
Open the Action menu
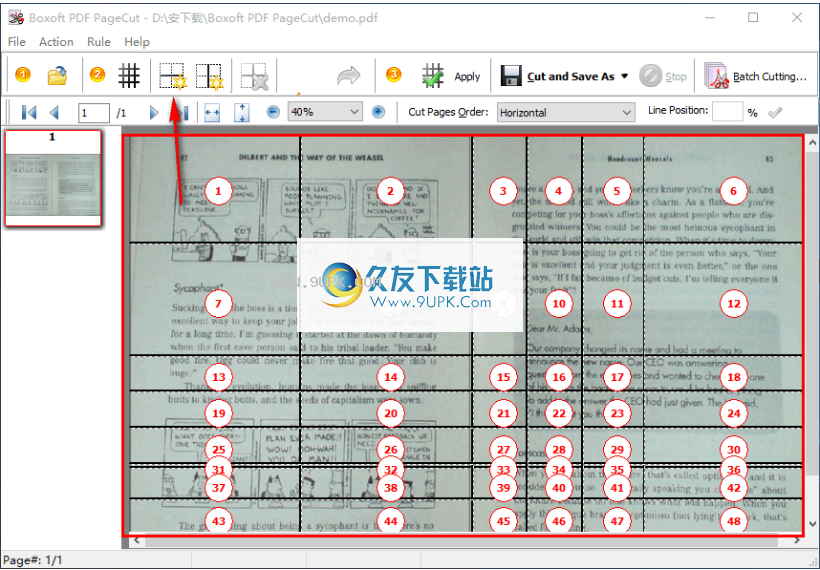pos(56,42)
